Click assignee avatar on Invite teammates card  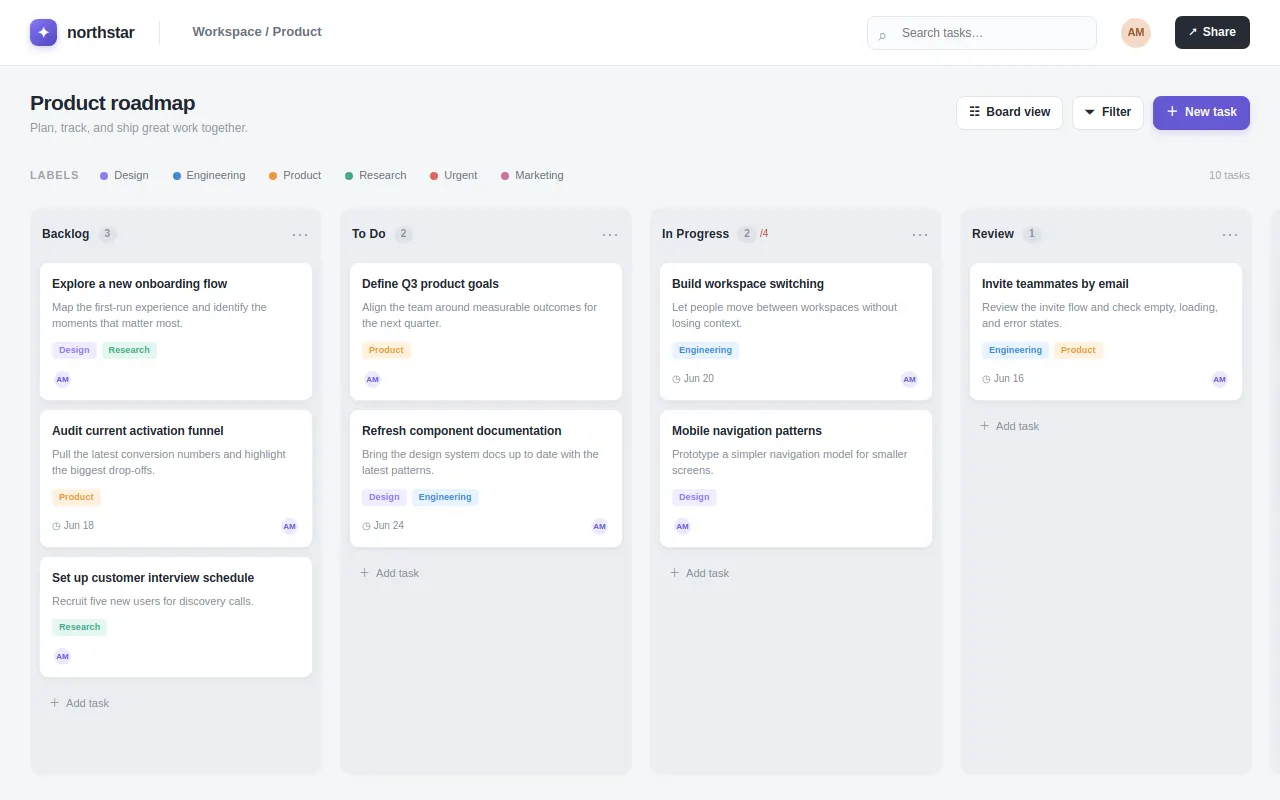pyautogui.click(x=1219, y=380)
